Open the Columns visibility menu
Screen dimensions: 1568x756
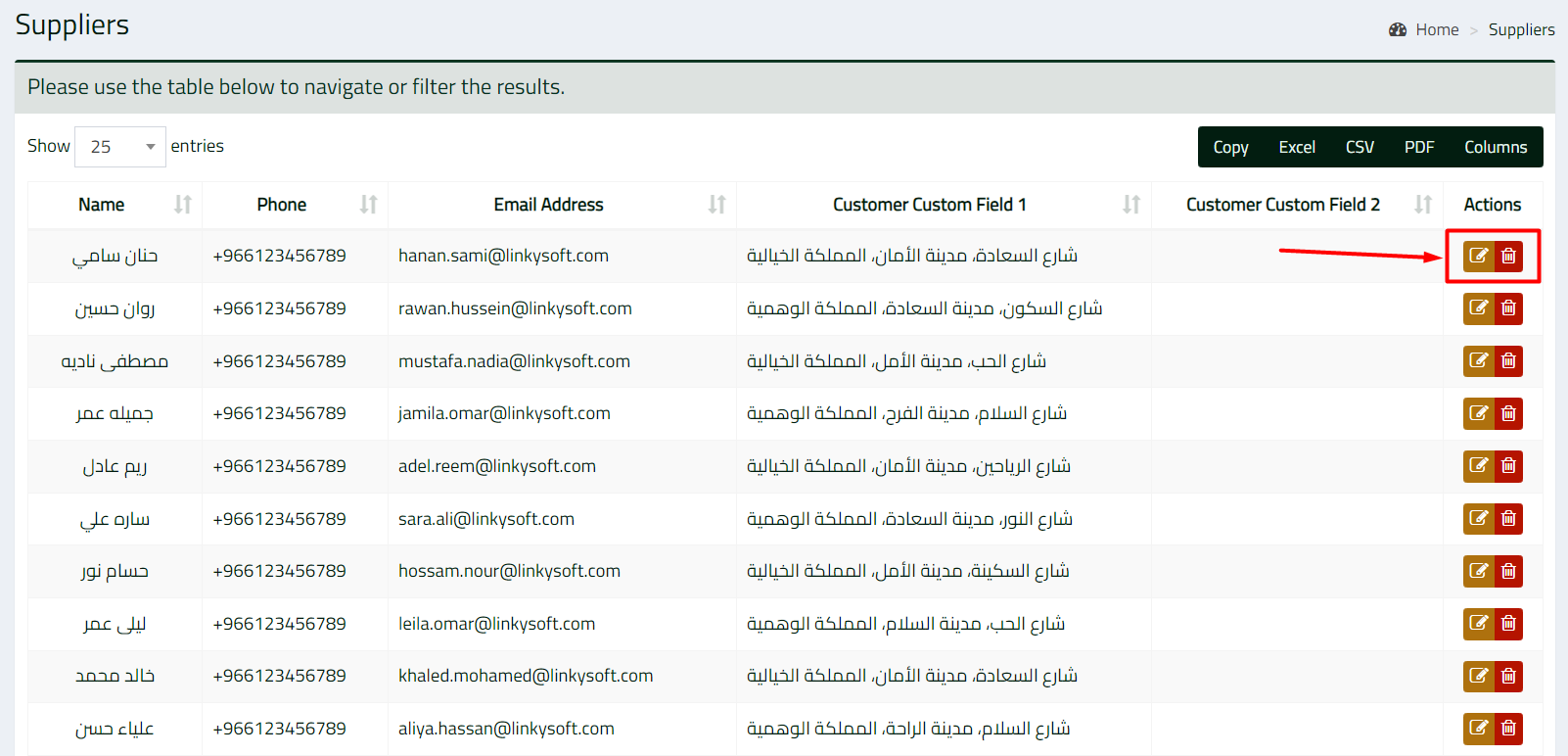point(1496,147)
